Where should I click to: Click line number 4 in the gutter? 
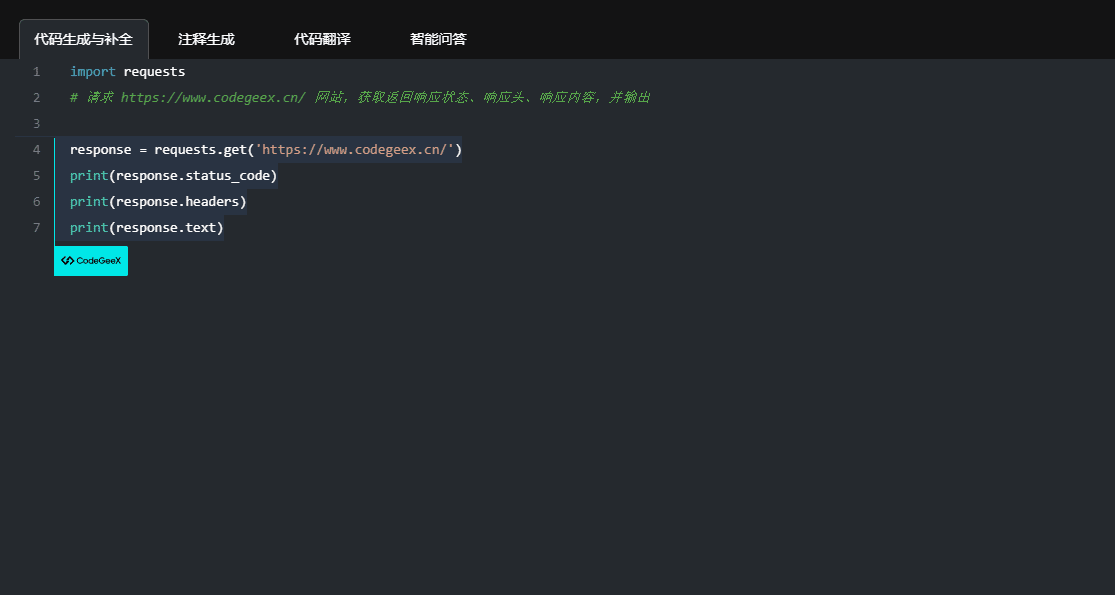pyautogui.click(x=36, y=149)
